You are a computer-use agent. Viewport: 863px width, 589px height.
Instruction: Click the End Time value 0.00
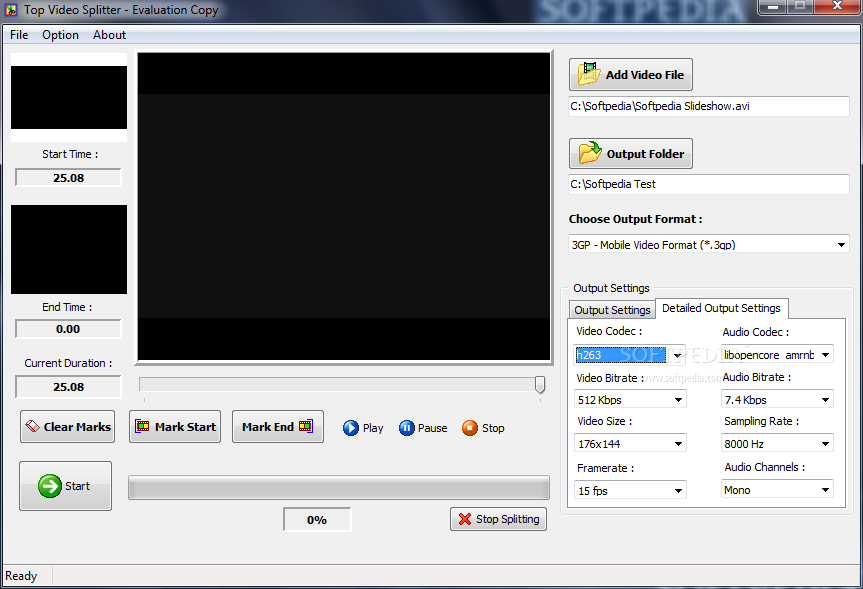(68, 329)
